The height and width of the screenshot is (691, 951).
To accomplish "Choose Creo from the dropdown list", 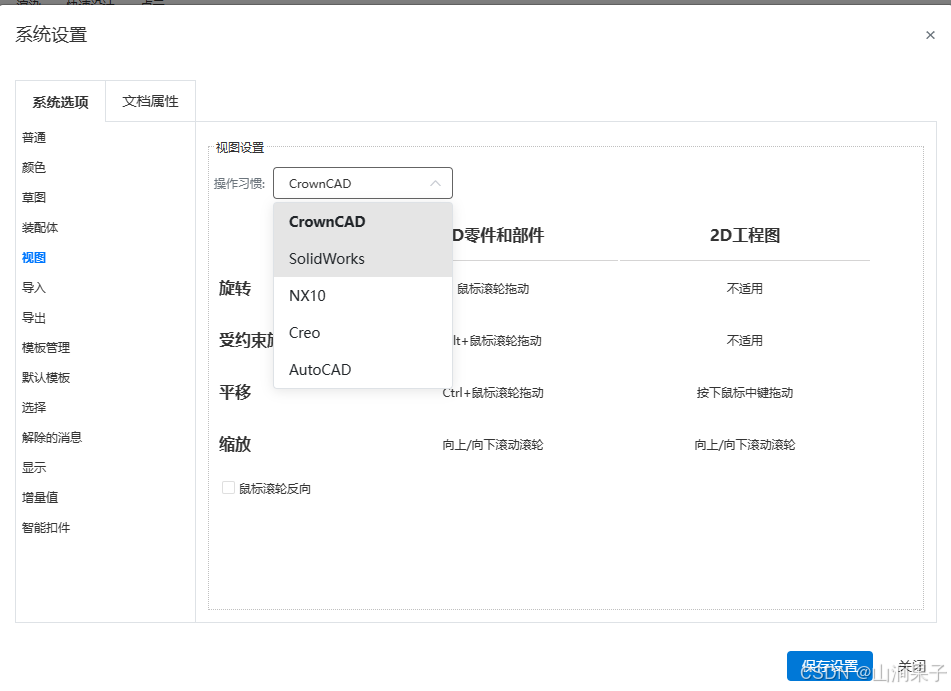I will 363,332.
